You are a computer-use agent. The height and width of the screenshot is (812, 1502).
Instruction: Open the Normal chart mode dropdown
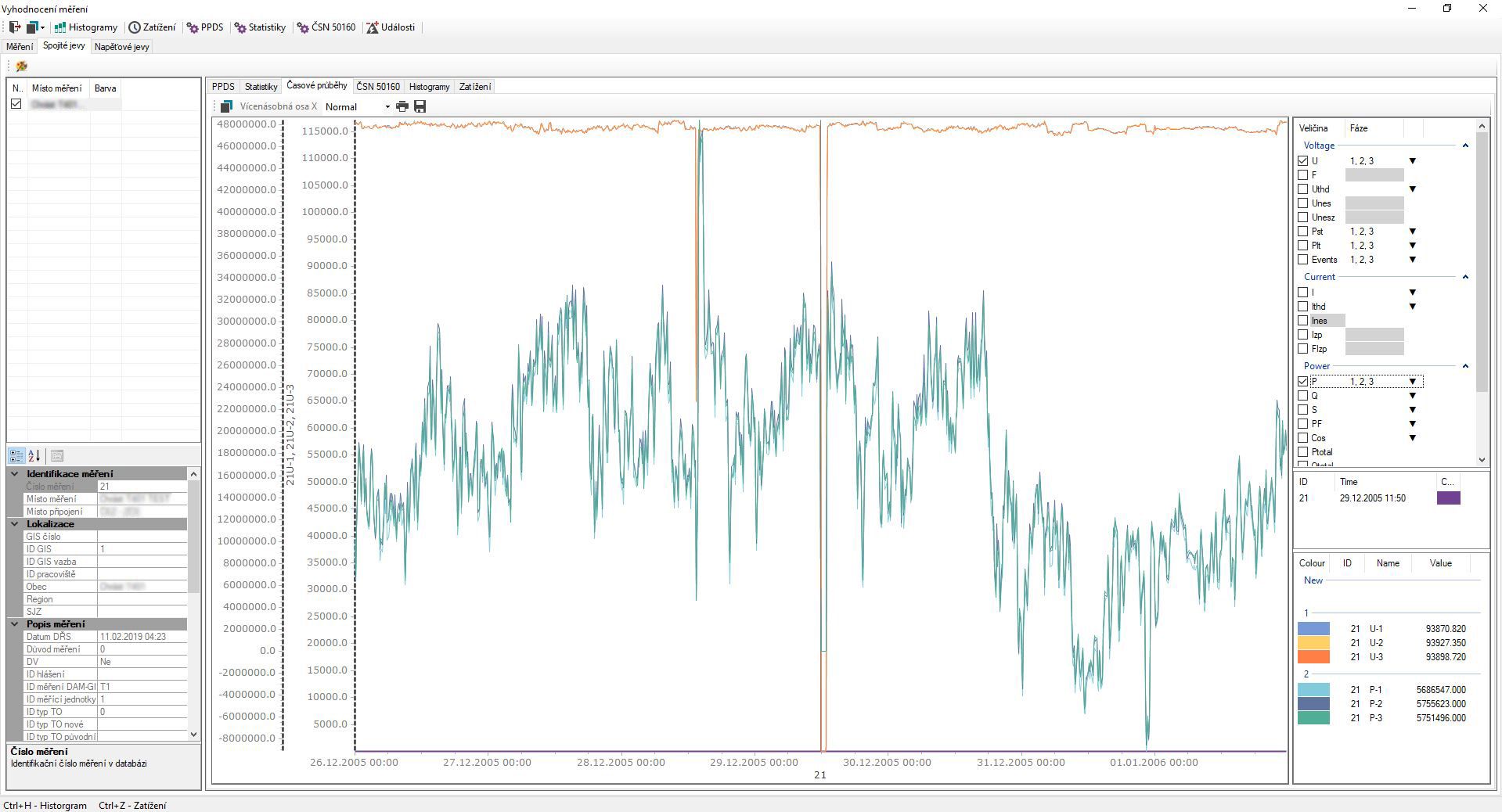coord(387,107)
